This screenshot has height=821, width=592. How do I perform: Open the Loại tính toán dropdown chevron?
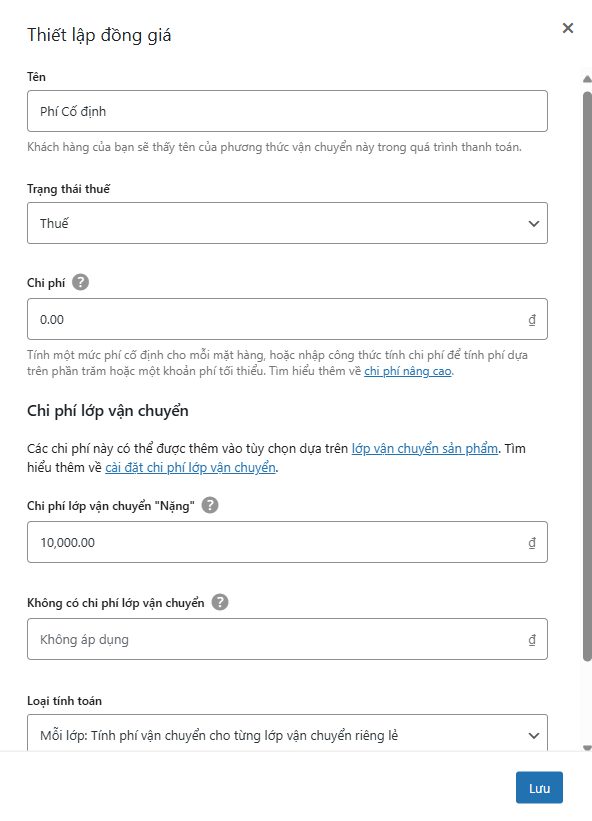pyautogui.click(x=533, y=735)
